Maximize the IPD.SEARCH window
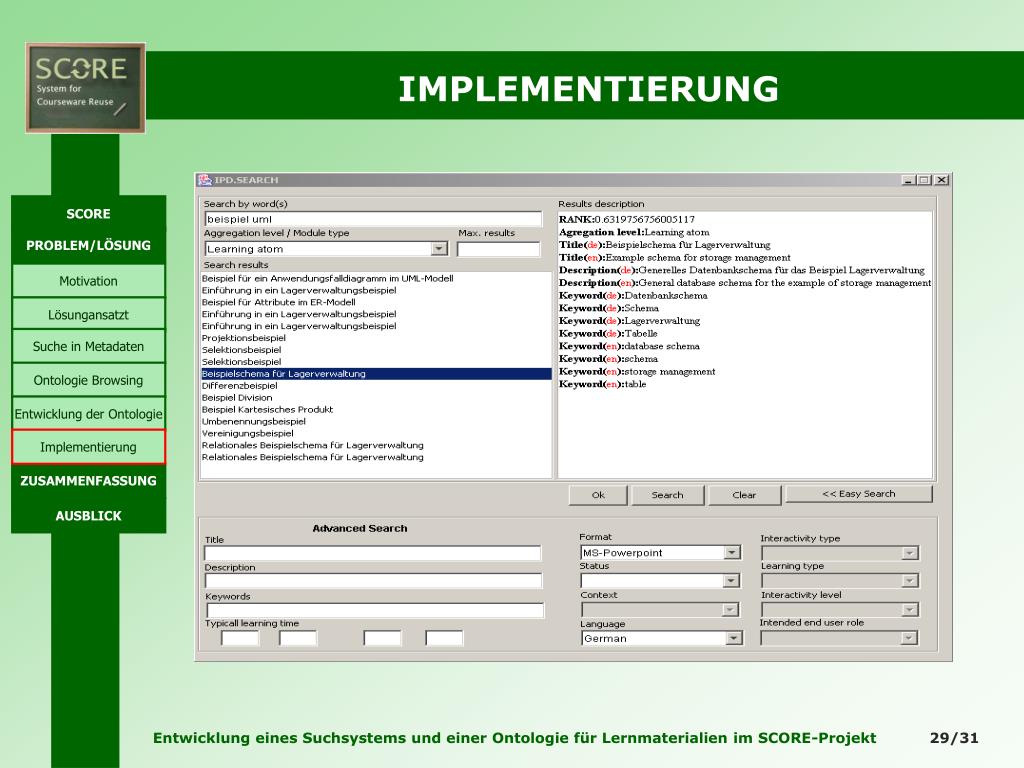 [x=924, y=180]
